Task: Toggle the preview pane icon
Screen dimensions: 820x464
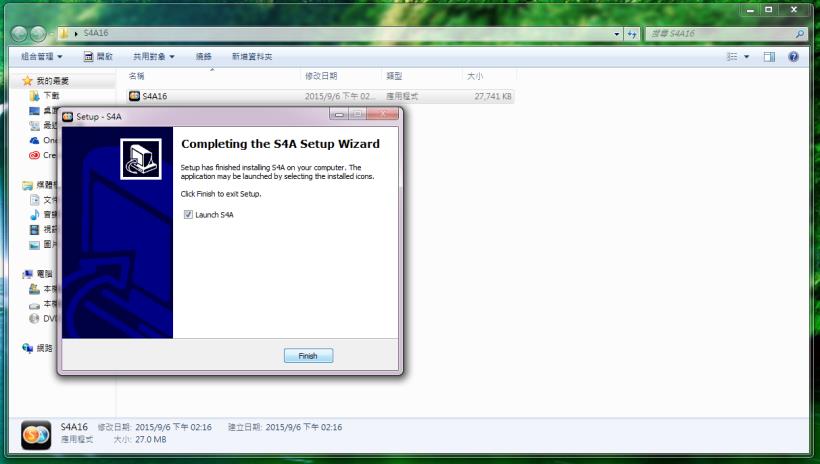Action: (770, 57)
